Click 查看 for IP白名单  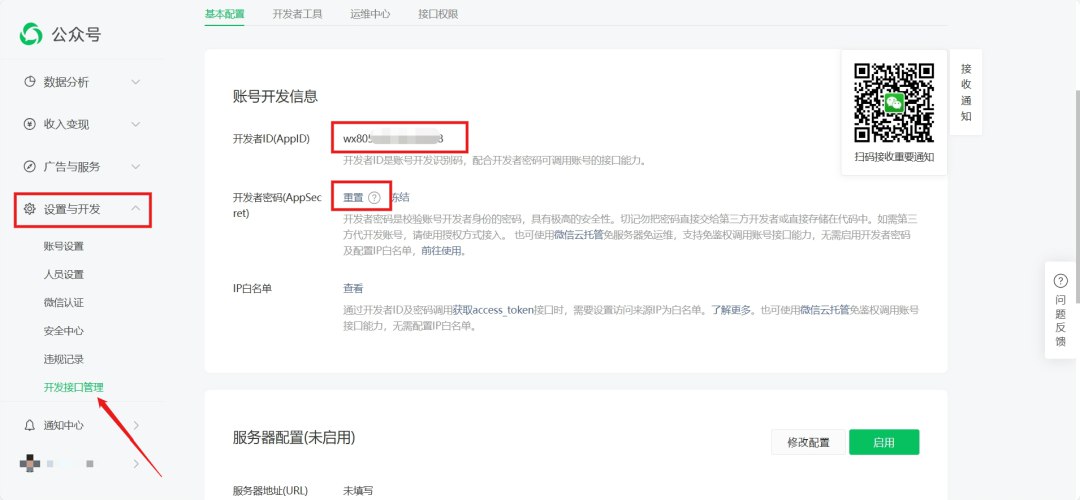353,289
